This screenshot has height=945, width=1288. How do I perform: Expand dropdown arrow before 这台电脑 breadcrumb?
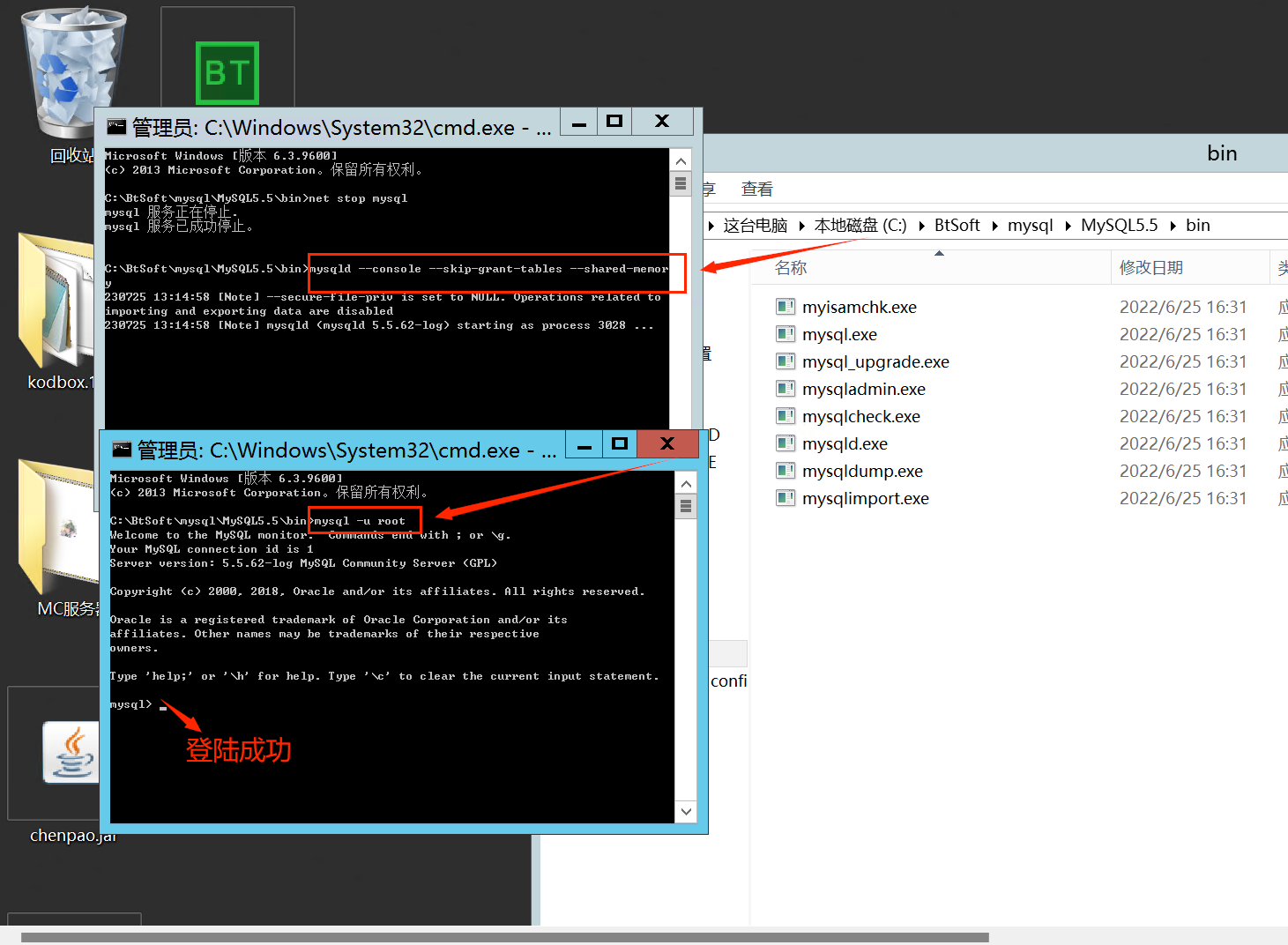pos(711,226)
